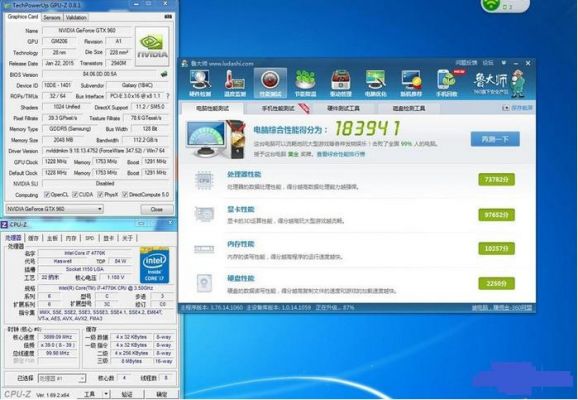This screenshot has width=578, height=400.
Task: Click the 73782分 processor score button
Action: (497, 180)
